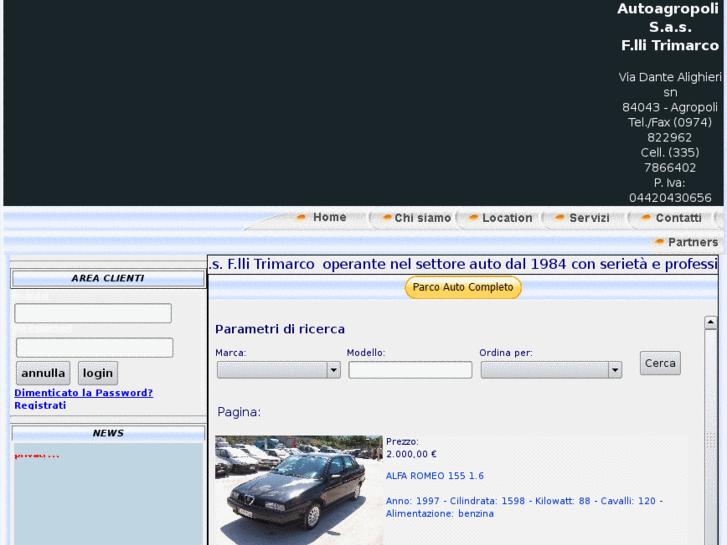Click the Pagina: label
This screenshot has width=727, height=545.
pos(239,412)
